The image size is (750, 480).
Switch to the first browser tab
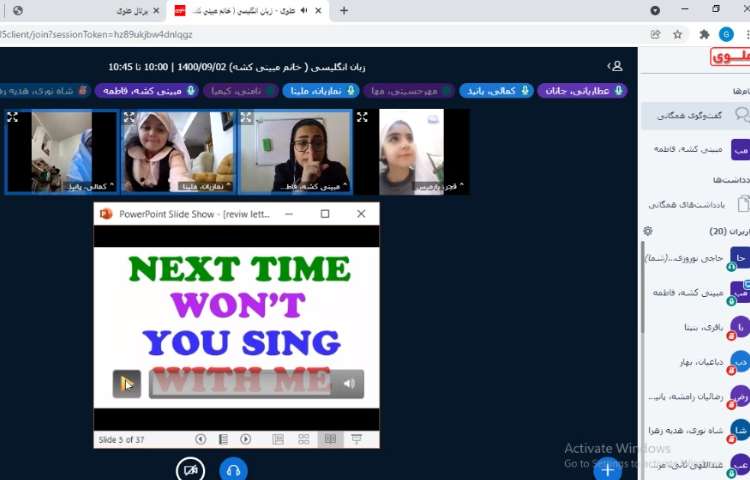coord(60,10)
